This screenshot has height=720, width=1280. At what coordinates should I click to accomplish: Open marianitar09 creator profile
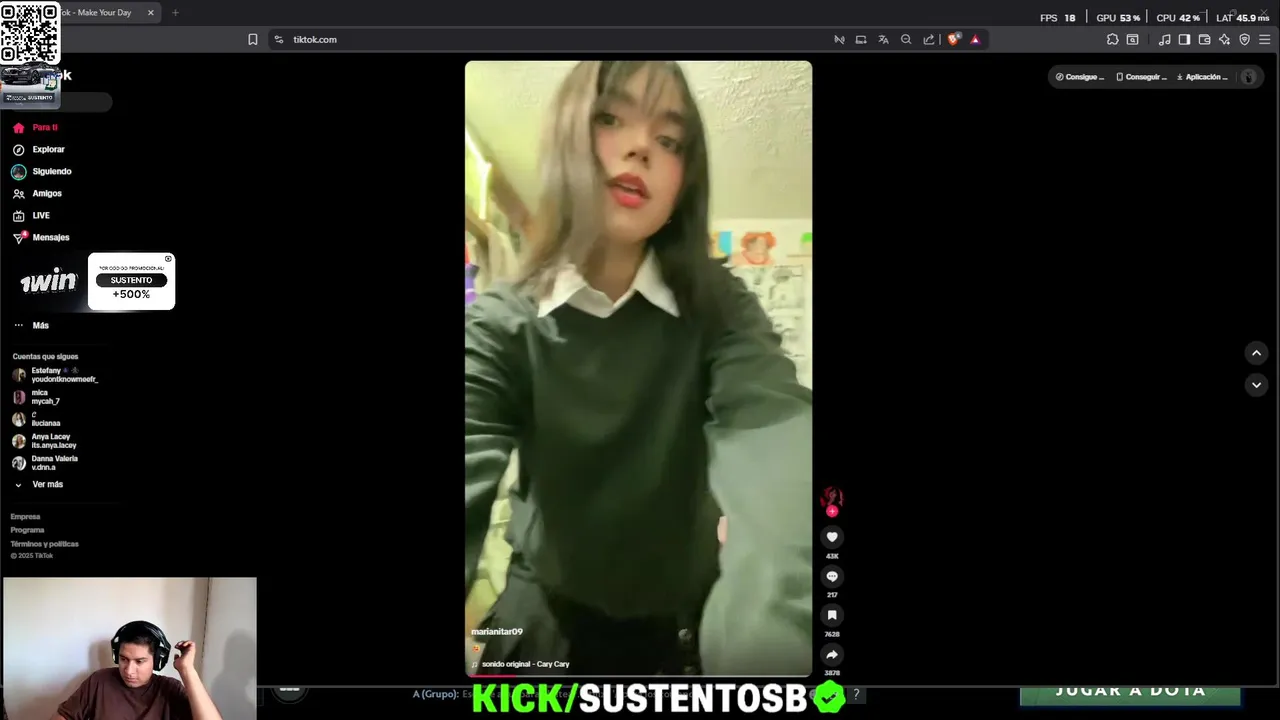497,632
